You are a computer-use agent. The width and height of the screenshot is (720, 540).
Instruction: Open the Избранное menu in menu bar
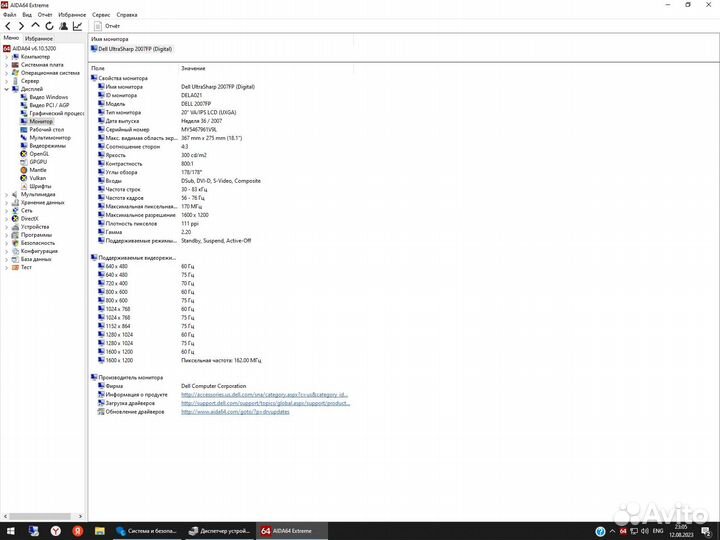[72, 15]
